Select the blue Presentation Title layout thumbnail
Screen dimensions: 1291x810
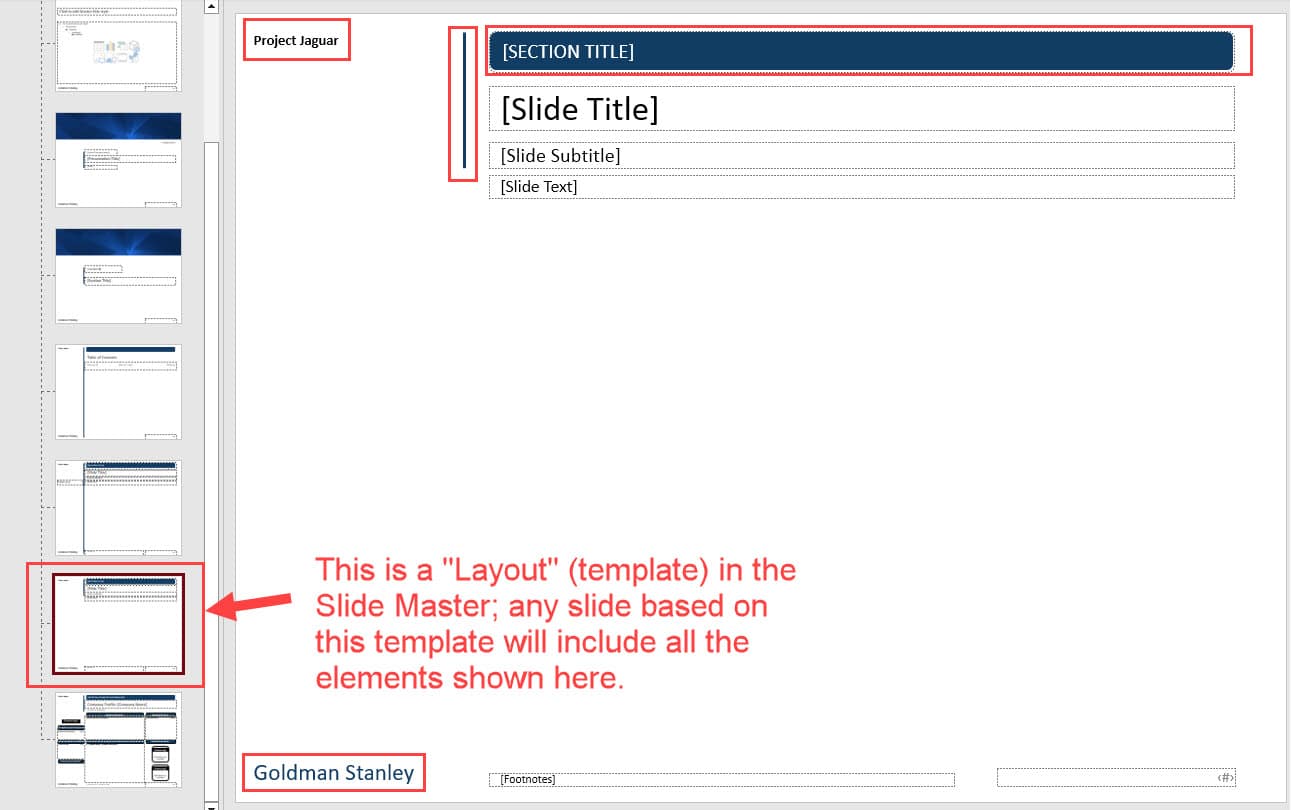[117, 160]
